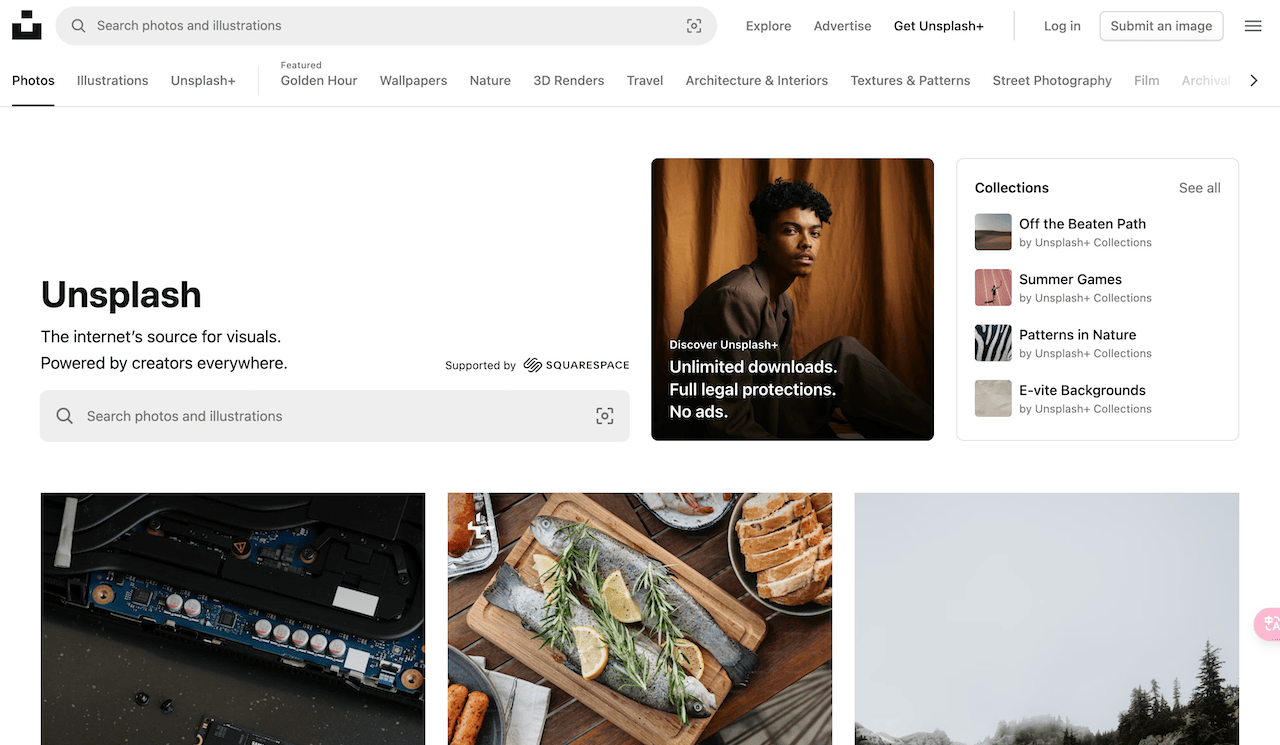Switch to the Illustrations tab
Viewport: 1280px width, 745px height.
coord(112,81)
